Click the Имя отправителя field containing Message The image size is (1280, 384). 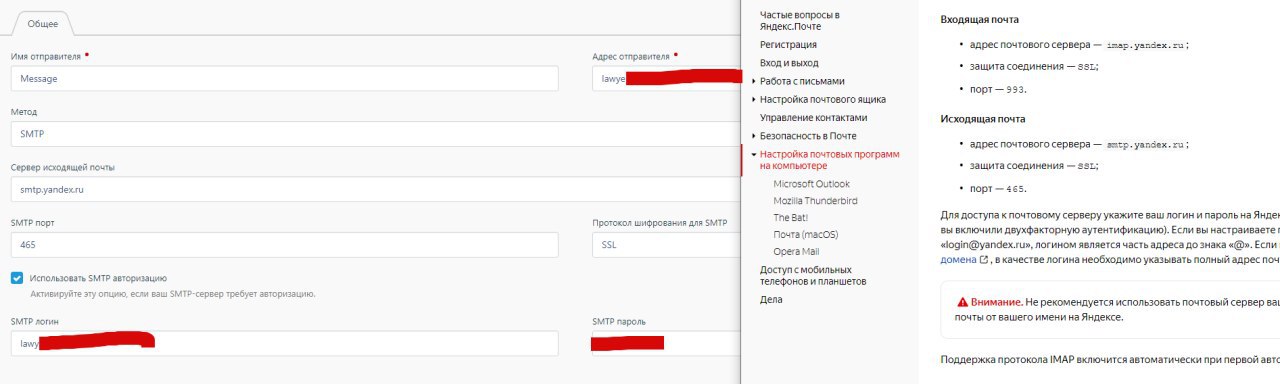pyautogui.click(x=285, y=78)
